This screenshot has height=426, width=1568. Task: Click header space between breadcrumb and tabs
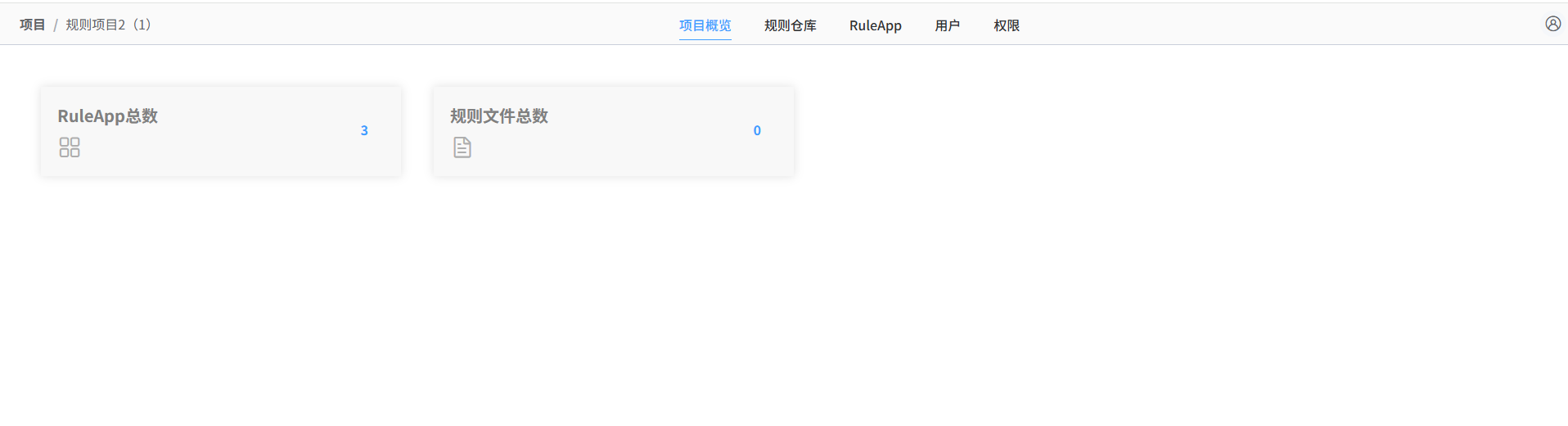click(409, 25)
